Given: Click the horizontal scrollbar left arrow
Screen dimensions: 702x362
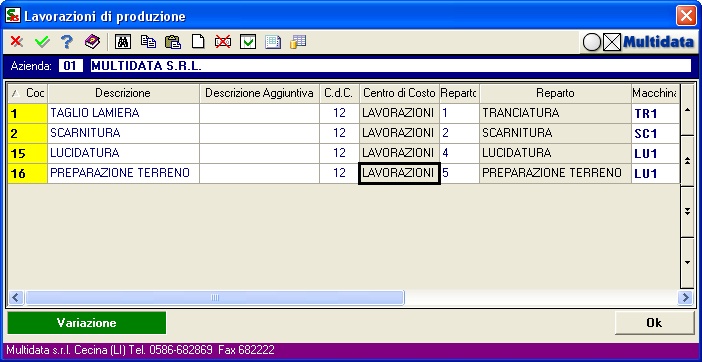Looking at the screenshot, I should point(16,298).
